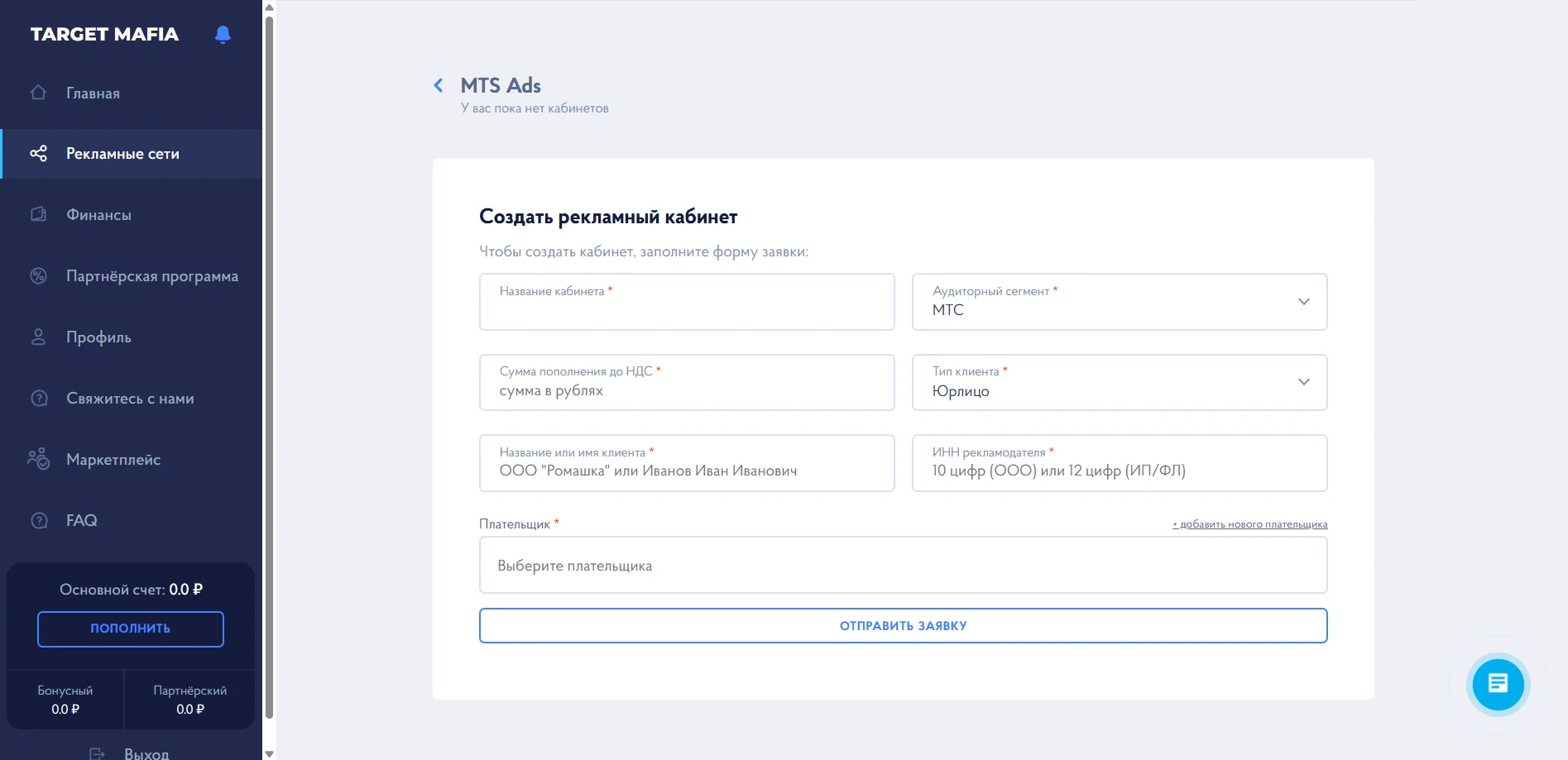Click the chevron in Аудиторный сегмент field
Screen dimensions: 1568x760
pos(1304,302)
